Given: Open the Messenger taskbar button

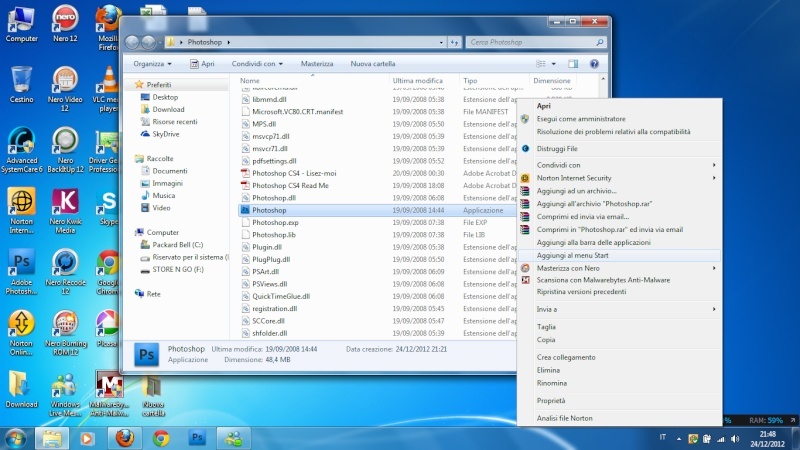Looking at the screenshot, I should click(234, 438).
